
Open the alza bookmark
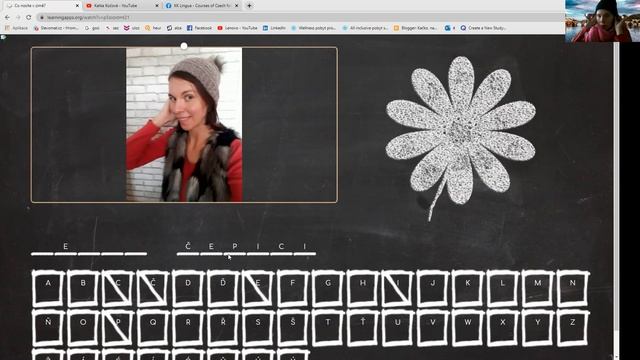pyautogui.click(x=174, y=28)
